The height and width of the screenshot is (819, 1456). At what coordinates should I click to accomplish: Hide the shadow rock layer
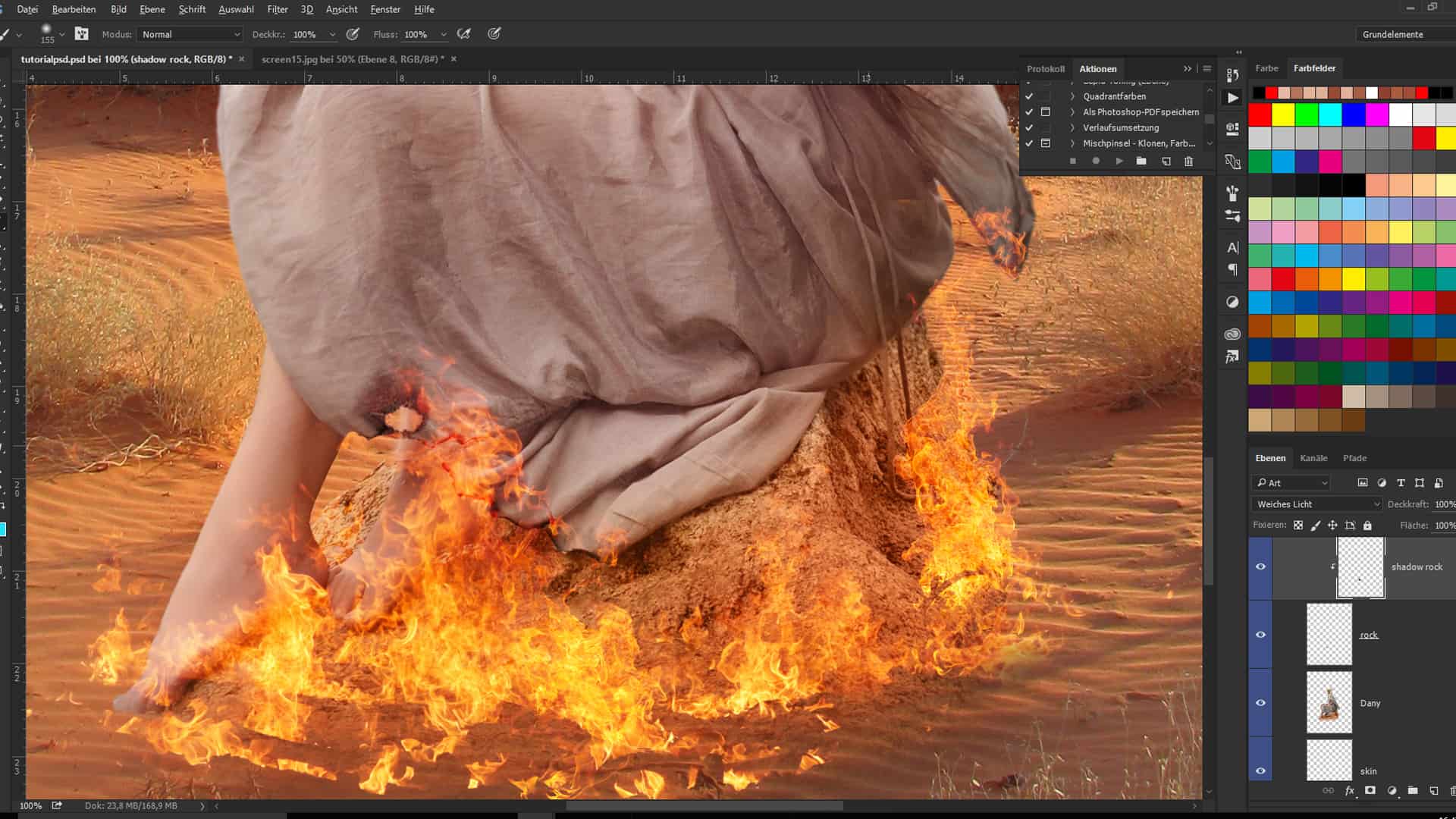coord(1260,566)
